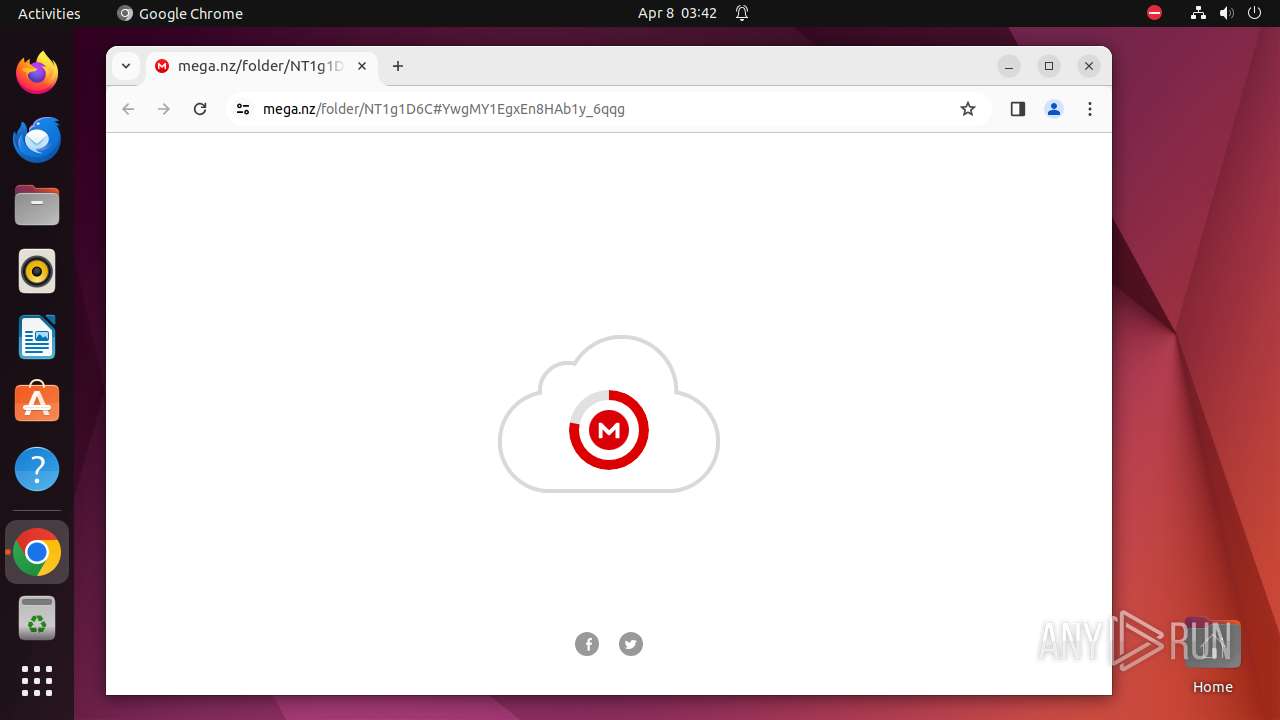Open the Chrome profile menu
Viewport: 1280px width, 720px height.
click(x=1054, y=109)
